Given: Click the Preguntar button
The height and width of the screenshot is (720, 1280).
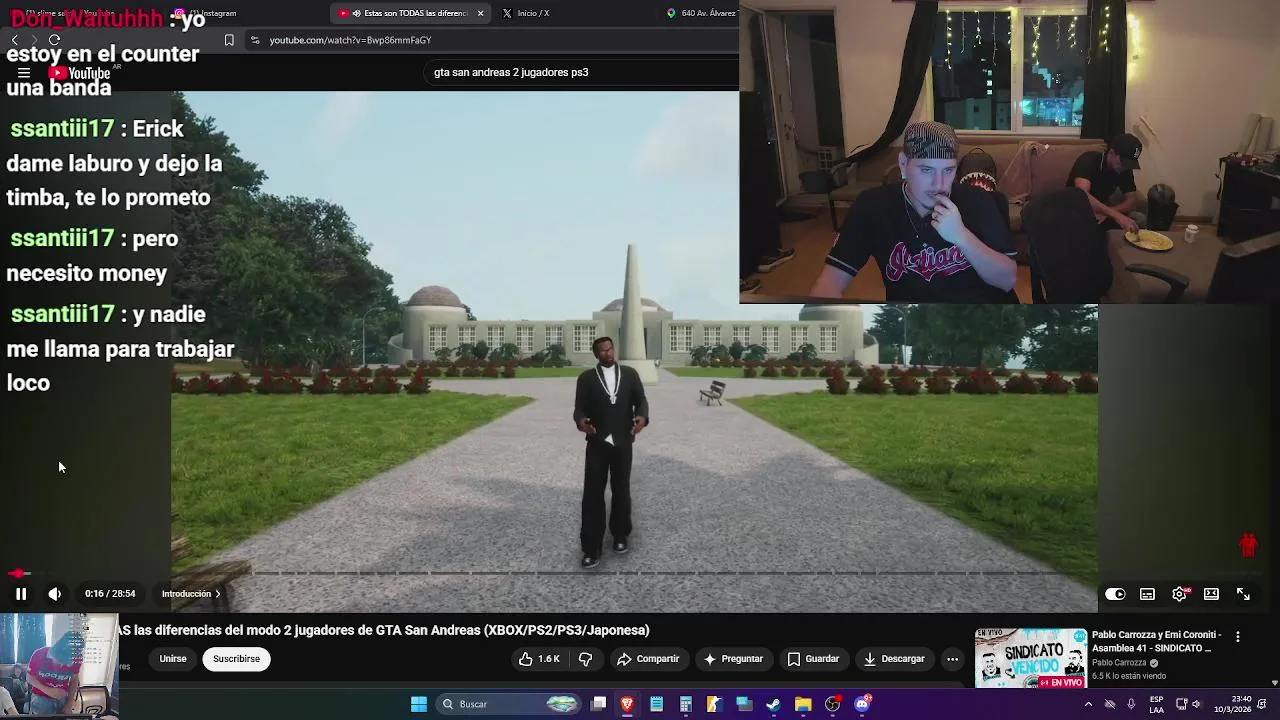Looking at the screenshot, I should [733, 659].
